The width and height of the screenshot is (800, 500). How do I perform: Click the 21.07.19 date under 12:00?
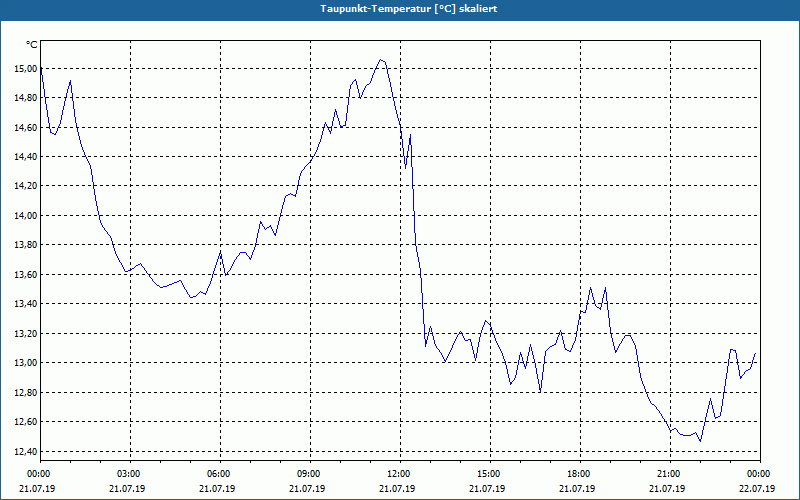coord(397,489)
